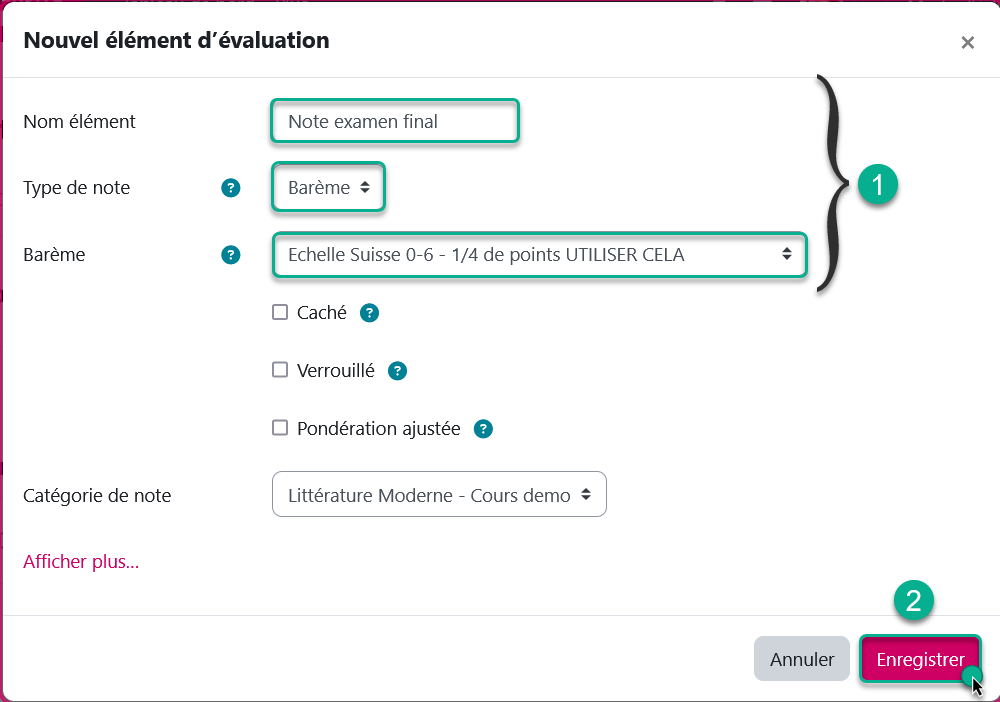1000x702 pixels.
Task: Cancel with the Annuler button
Action: (x=802, y=660)
